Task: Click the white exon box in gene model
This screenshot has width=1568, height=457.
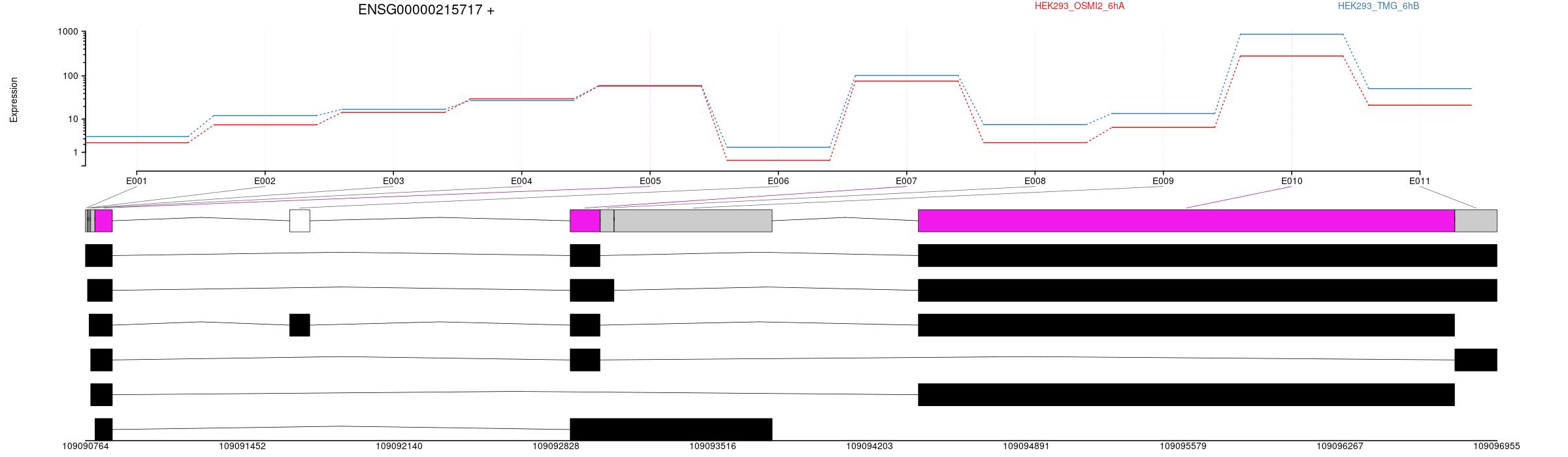Action: click(300, 221)
